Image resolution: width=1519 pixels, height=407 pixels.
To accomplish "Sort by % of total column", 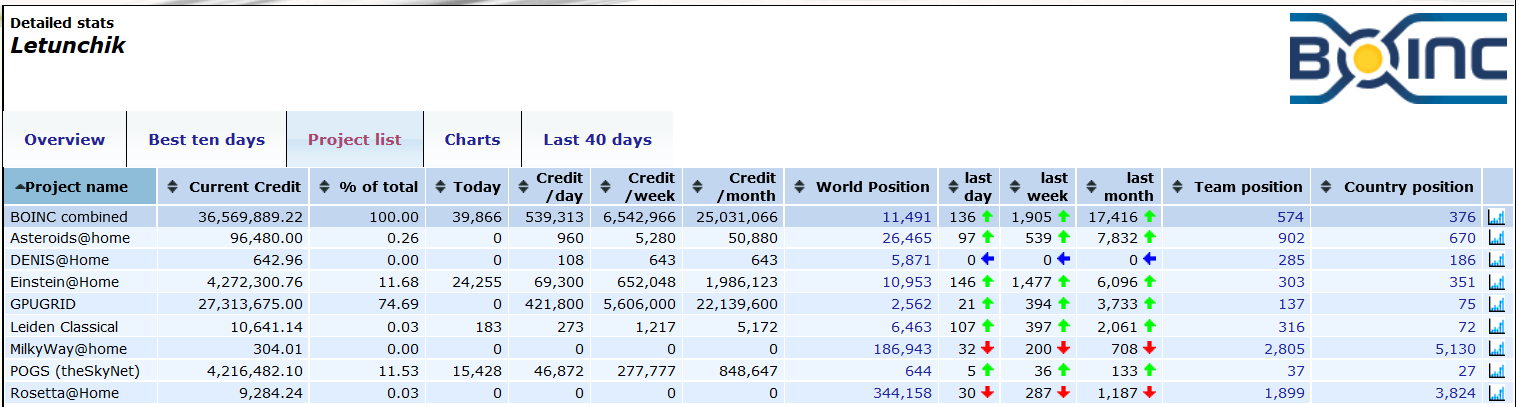I will point(369,187).
